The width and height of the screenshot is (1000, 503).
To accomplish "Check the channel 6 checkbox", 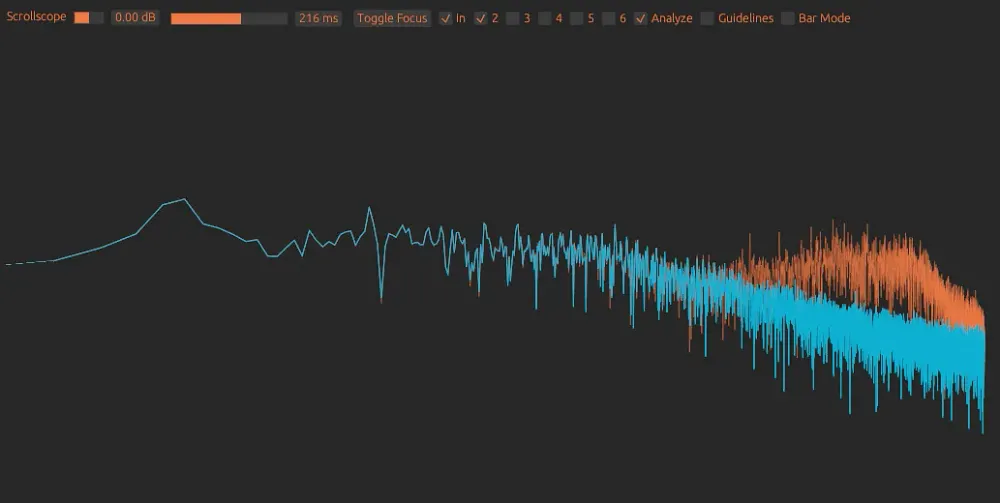I will click(x=609, y=18).
